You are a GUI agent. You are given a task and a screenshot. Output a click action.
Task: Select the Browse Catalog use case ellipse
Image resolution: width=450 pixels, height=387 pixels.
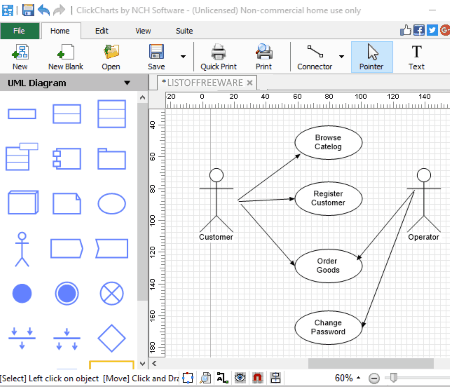tap(328, 142)
